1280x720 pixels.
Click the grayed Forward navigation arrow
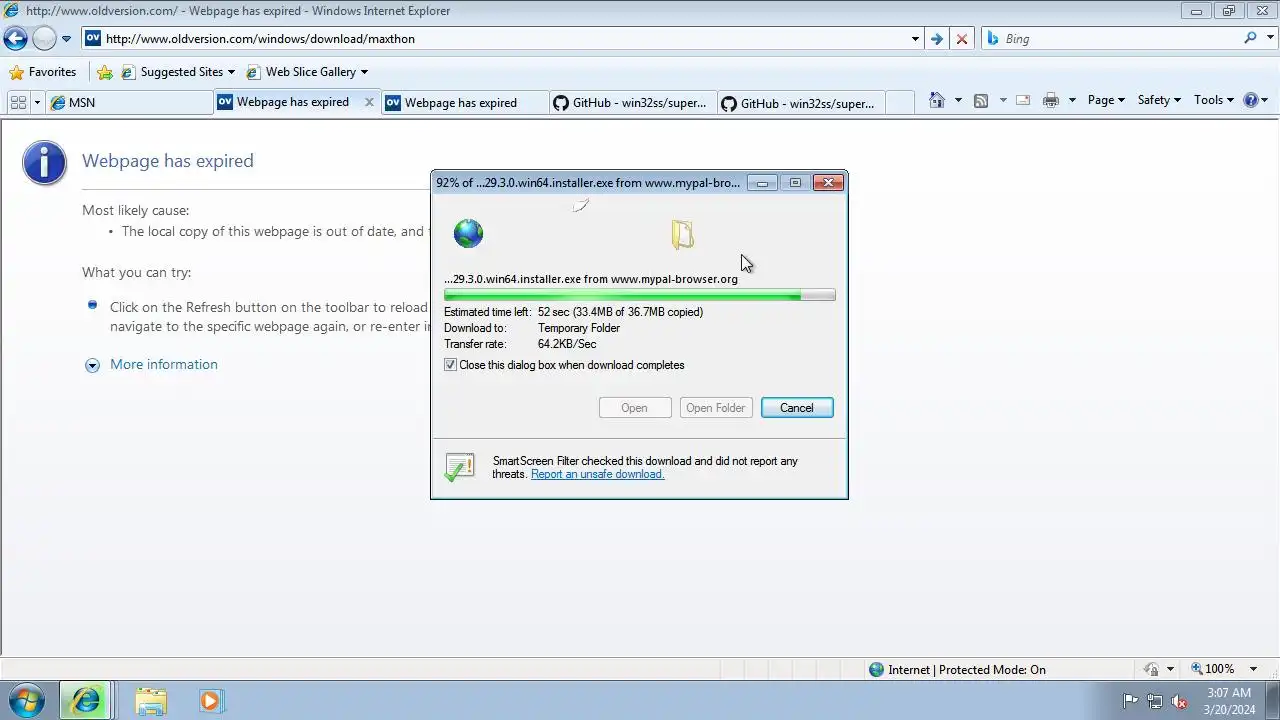[44, 39]
